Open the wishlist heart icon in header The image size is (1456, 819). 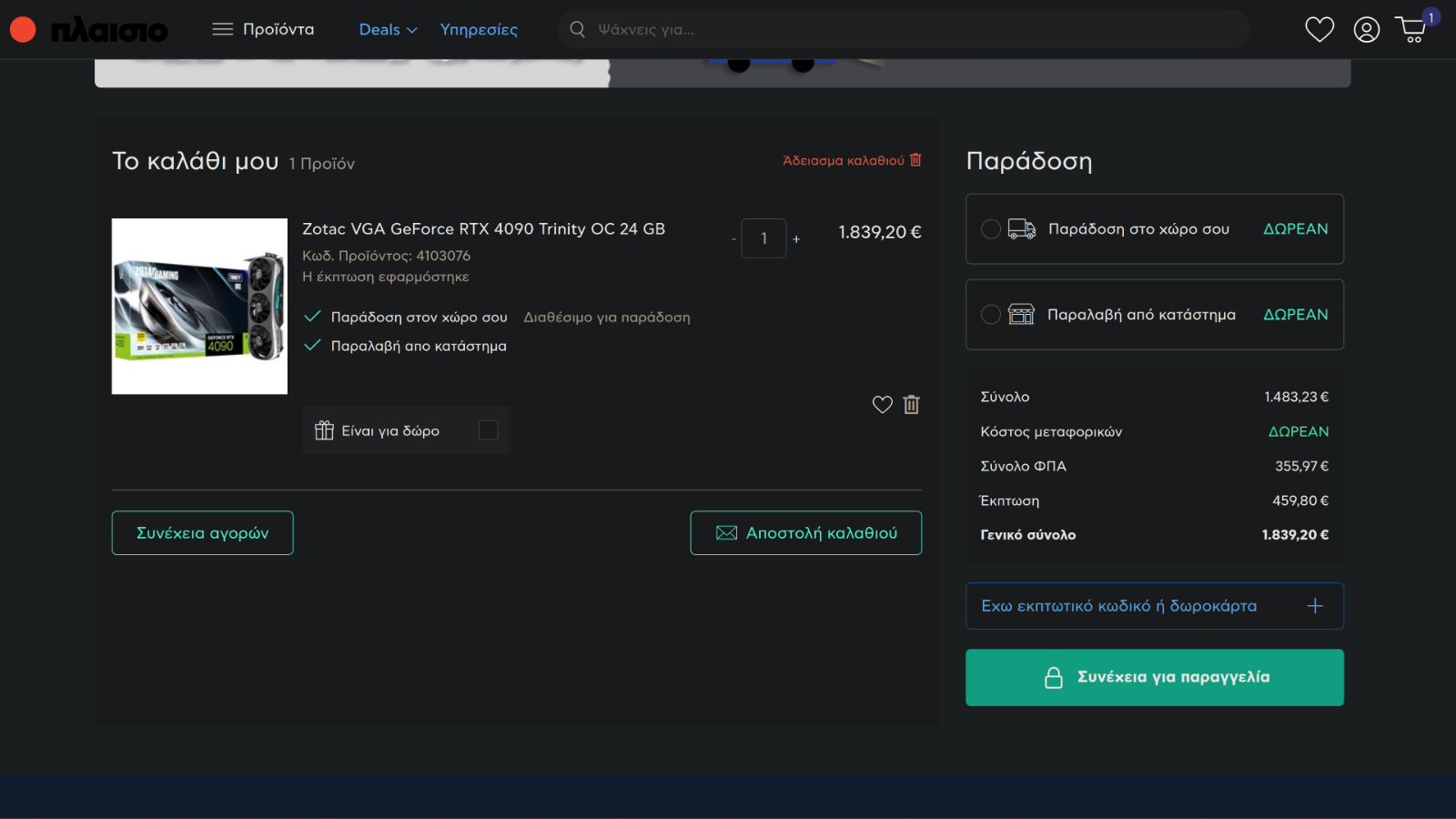click(x=1319, y=29)
